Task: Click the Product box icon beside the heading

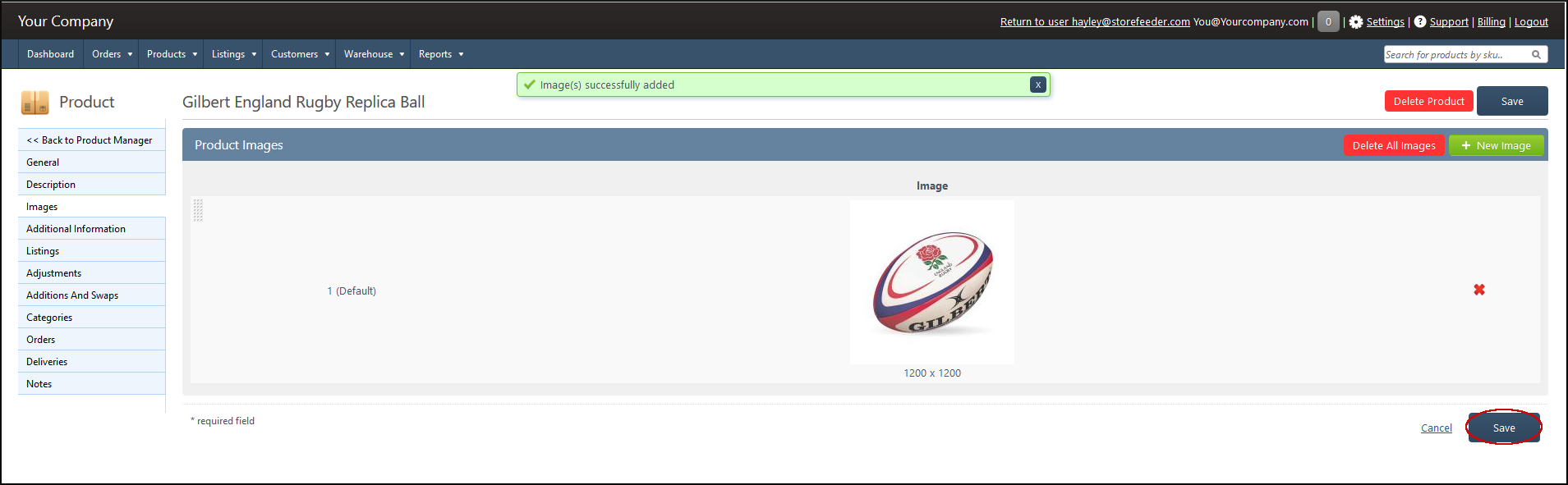Action: (34, 103)
